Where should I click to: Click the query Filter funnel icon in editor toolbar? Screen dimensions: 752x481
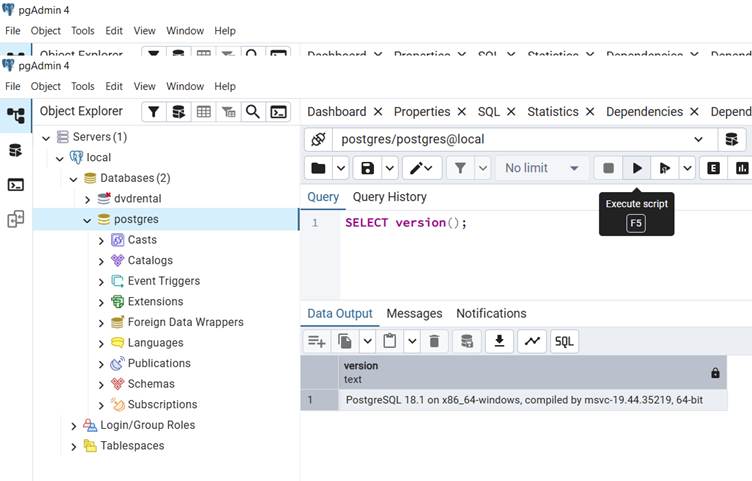(x=460, y=168)
